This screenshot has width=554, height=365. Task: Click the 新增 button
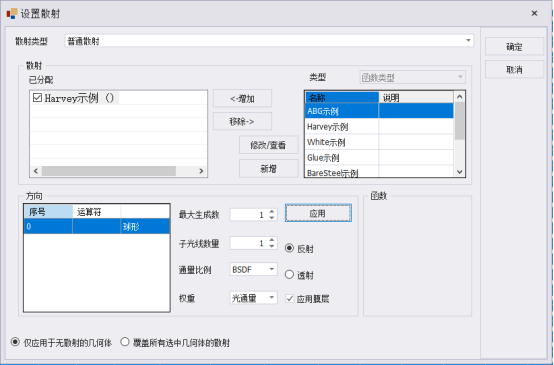point(269,169)
